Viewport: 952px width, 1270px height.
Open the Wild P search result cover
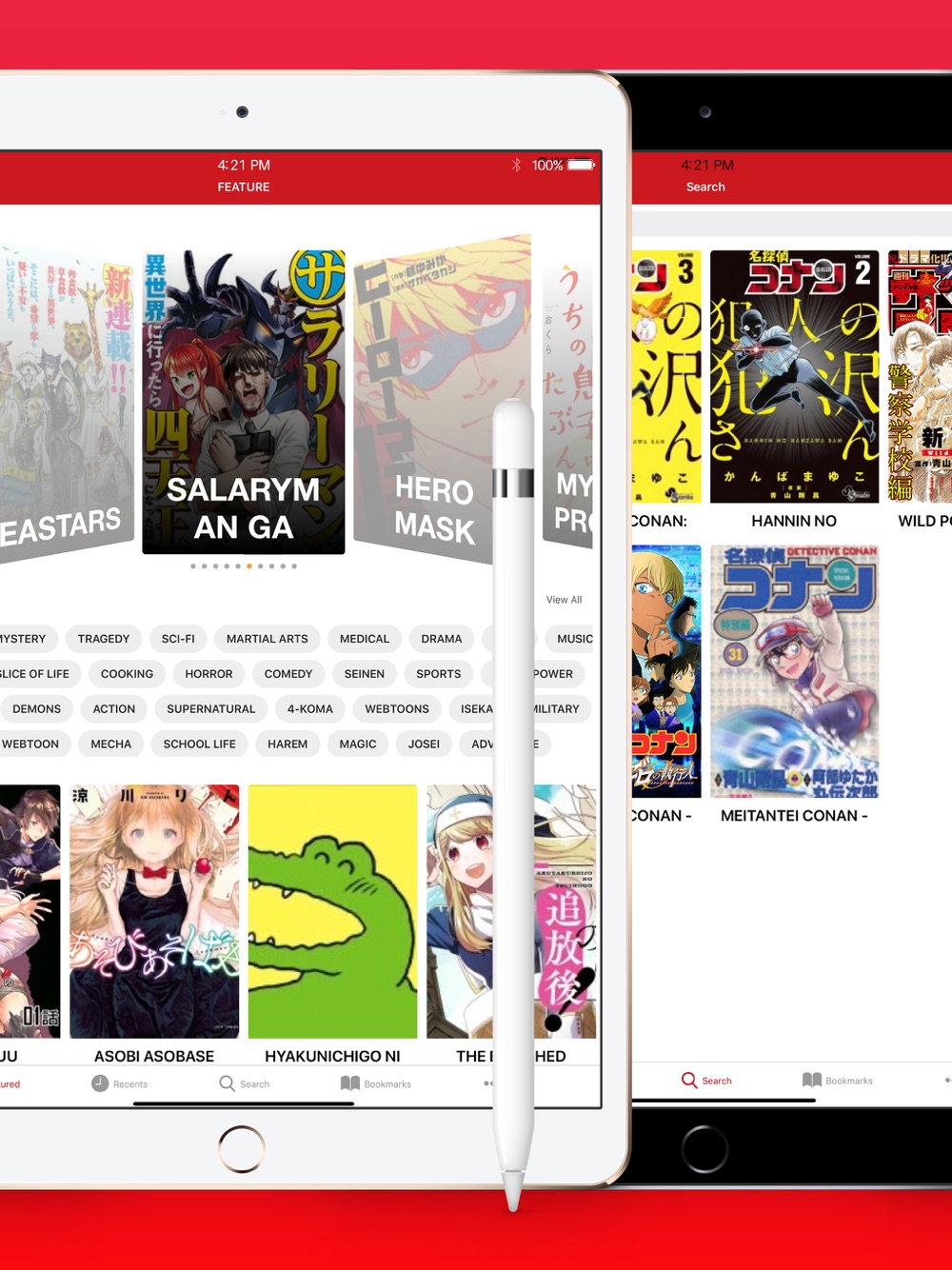click(920, 376)
